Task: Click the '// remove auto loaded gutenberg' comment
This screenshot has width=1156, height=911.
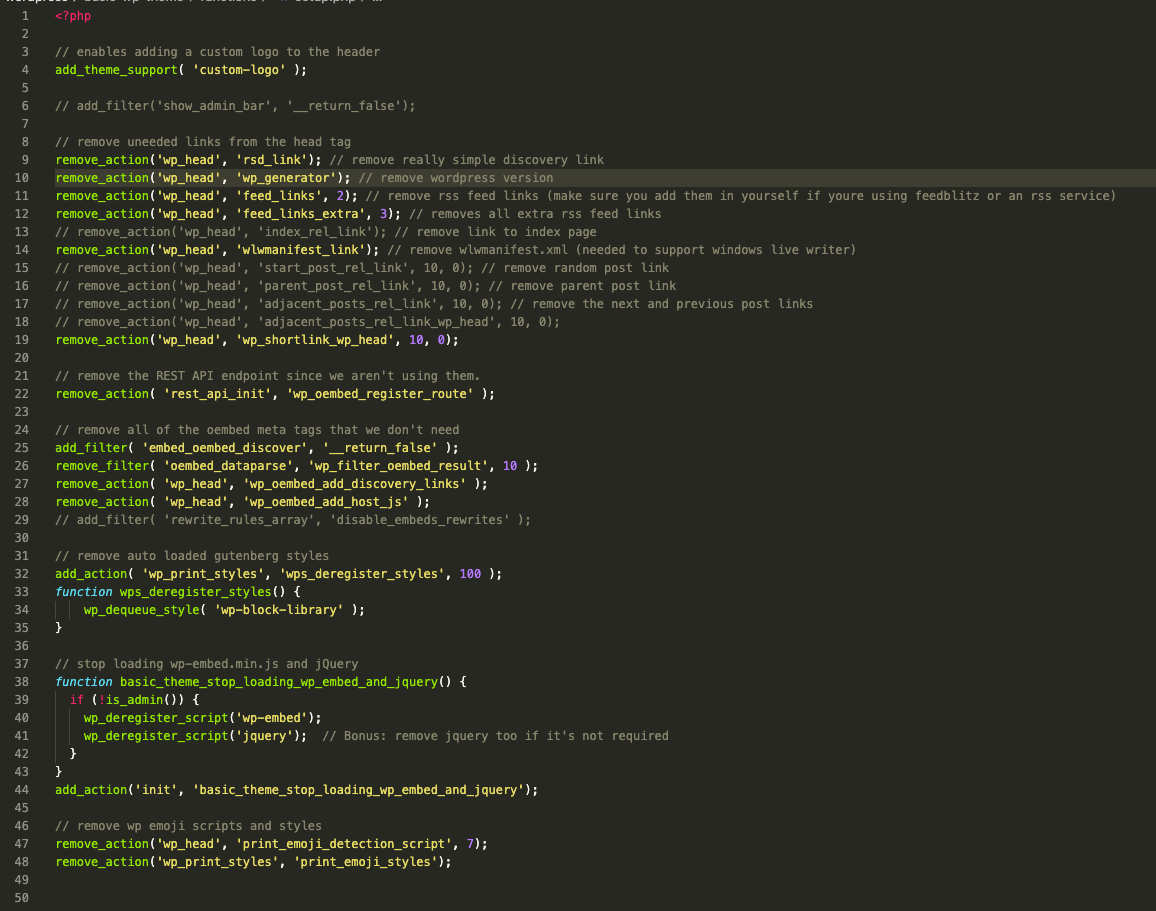Action: coord(192,556)
